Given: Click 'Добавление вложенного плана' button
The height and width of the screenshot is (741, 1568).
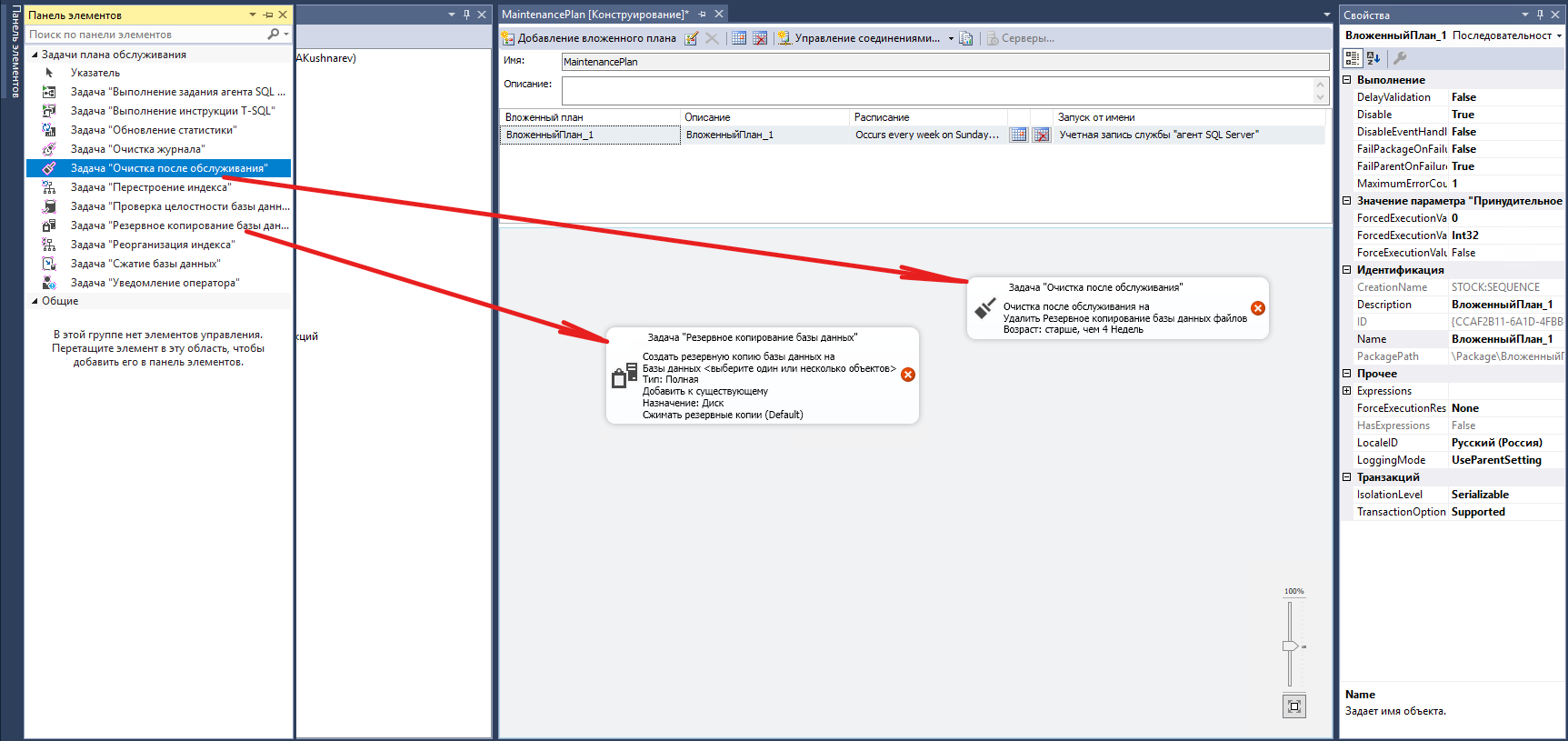Looking at the screenshot, I should pos(588,38).
